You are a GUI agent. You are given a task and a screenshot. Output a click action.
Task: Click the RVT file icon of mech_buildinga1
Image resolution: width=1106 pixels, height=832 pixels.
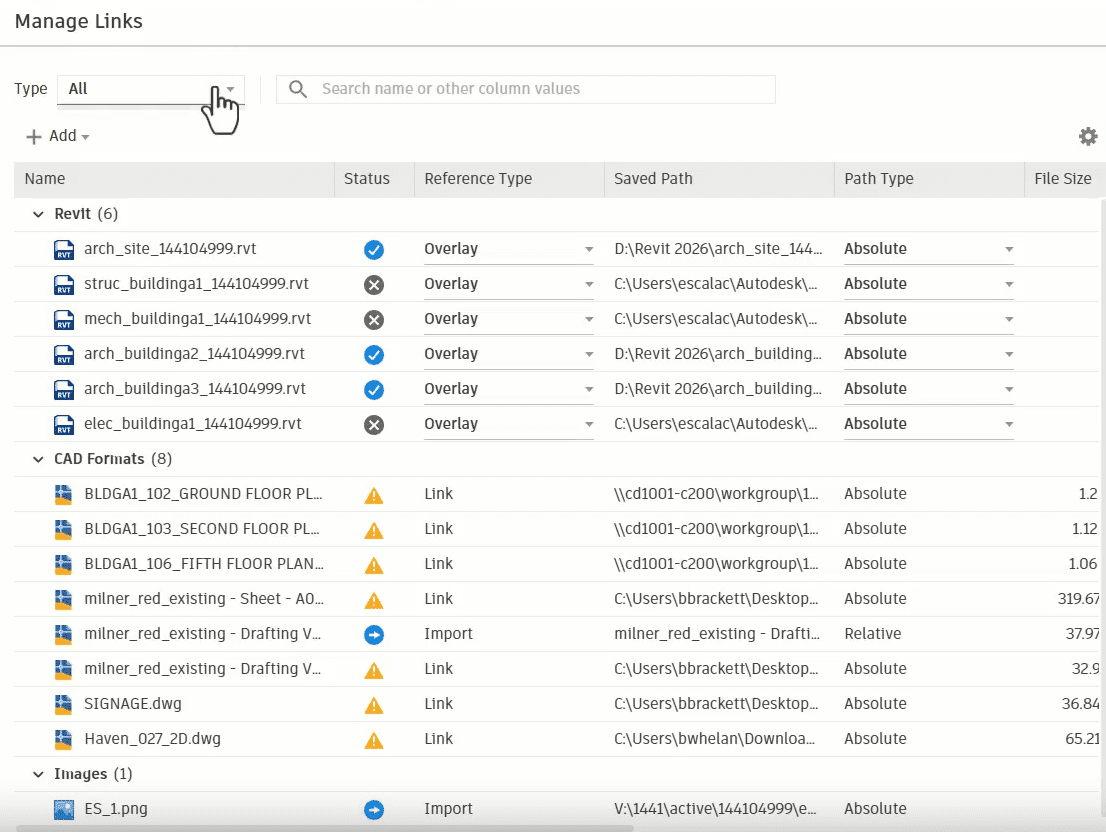click(64, 319)
